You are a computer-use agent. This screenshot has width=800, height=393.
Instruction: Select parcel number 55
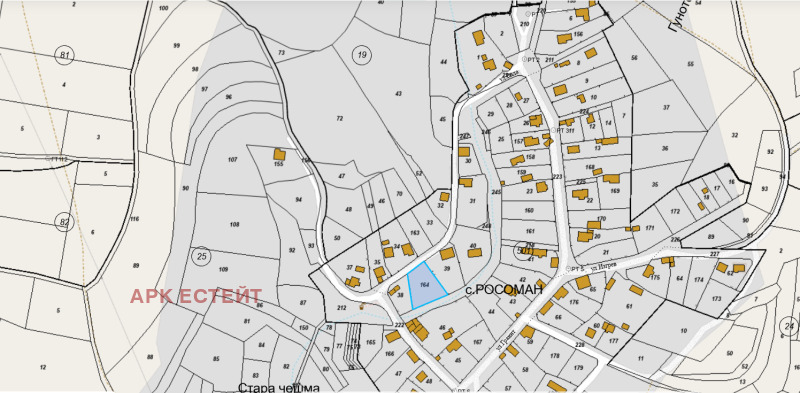click(x=691, y=64)
